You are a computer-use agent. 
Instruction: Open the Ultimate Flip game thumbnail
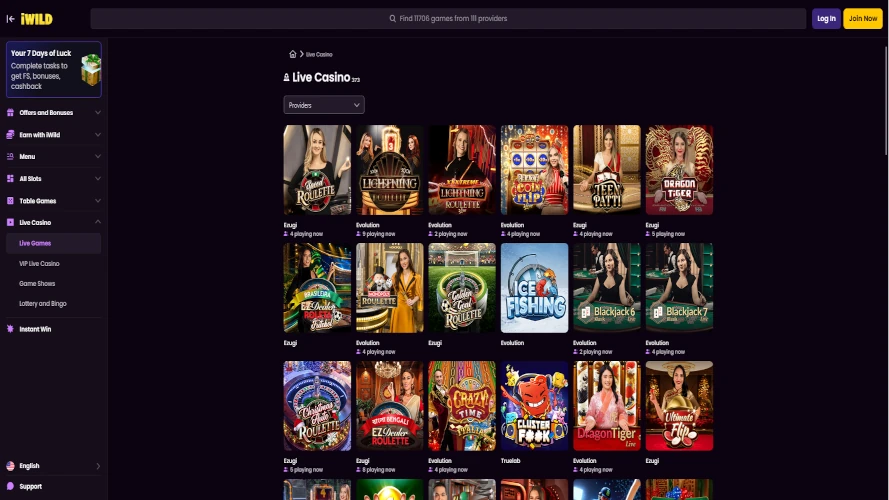[679, 406]
